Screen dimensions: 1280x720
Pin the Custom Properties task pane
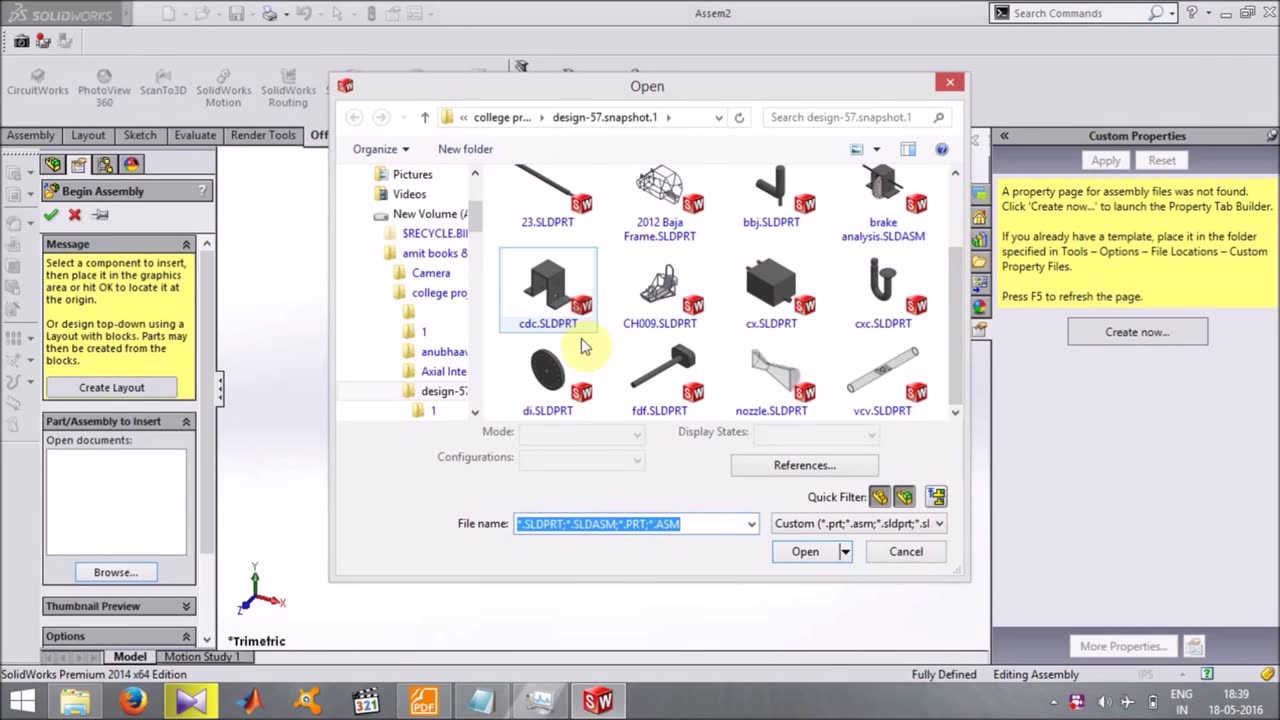tap(1271, 136)
